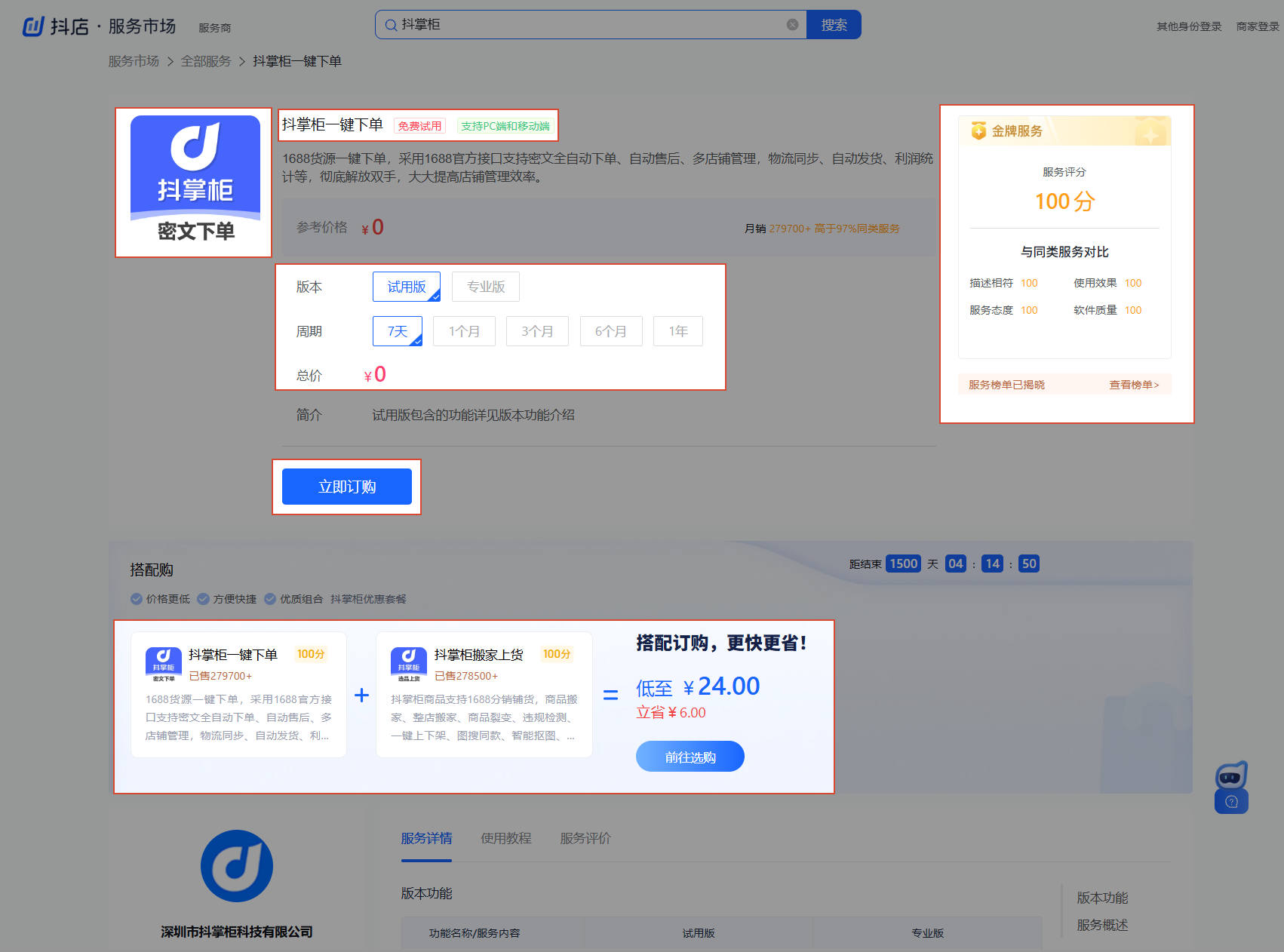Viewport: 1284px width, 952px height.
Task: Click the 抖掌柜一键下单 bundle card title
Action: click(233, 655)
